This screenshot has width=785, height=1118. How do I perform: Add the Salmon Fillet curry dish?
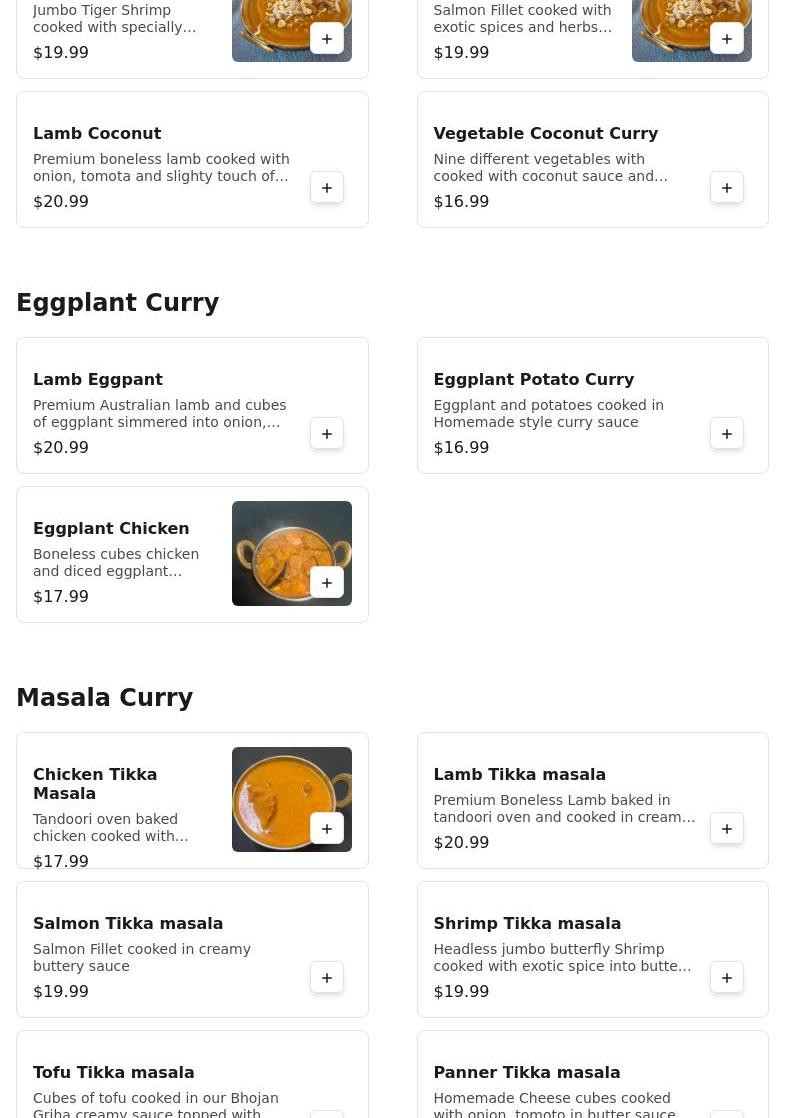click(727, 39)
